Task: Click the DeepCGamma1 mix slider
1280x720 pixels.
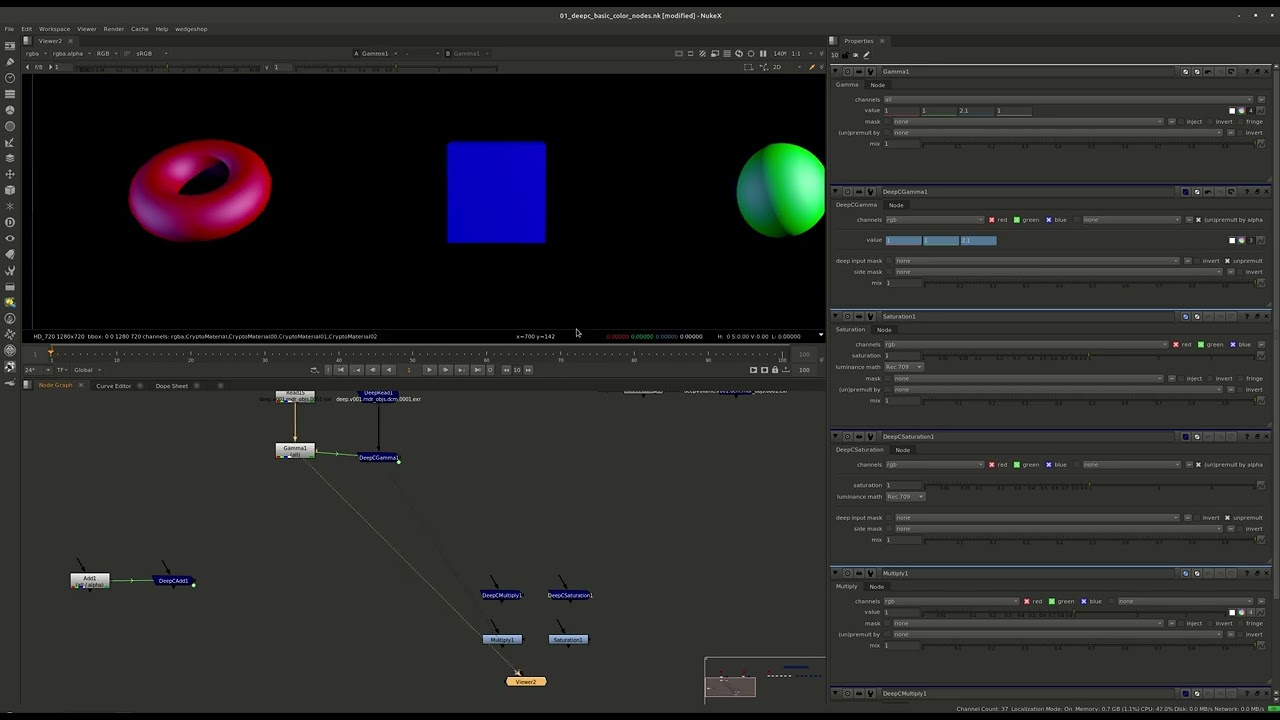Action: [1092, 283]
